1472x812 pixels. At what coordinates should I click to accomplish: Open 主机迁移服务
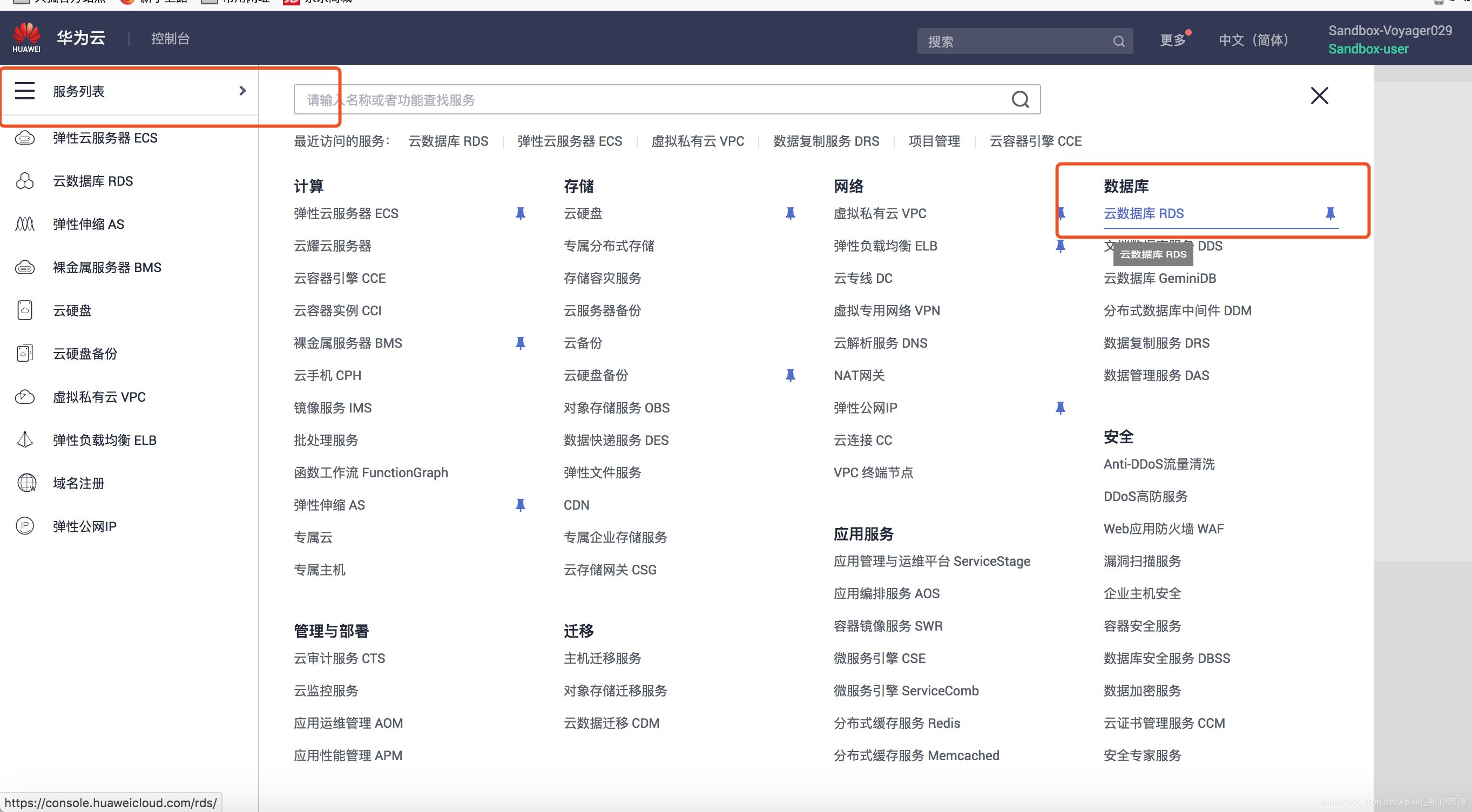click(602, 658)
